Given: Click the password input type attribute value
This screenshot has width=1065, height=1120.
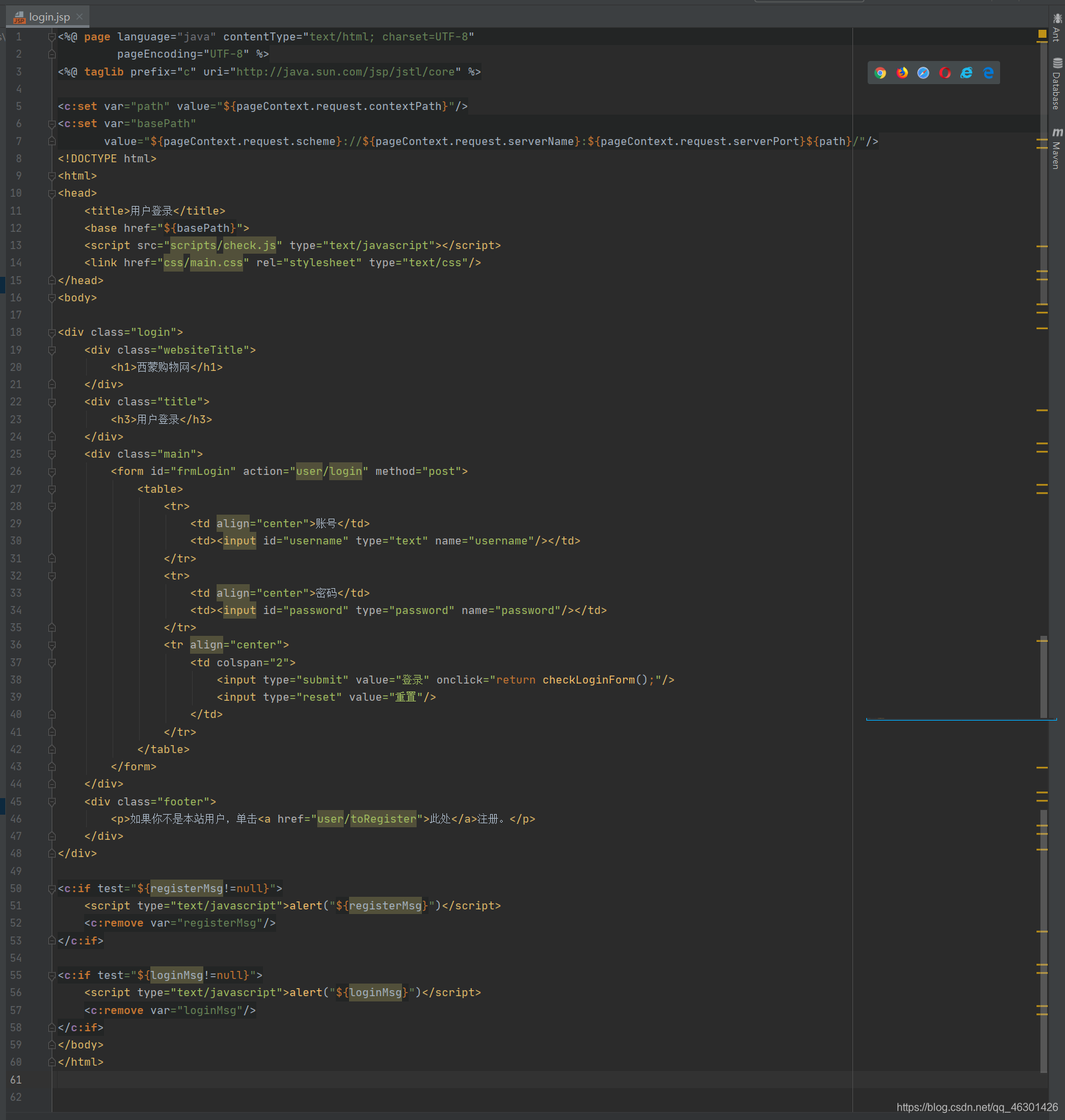Looking at the screenshot, I should 422,611.
